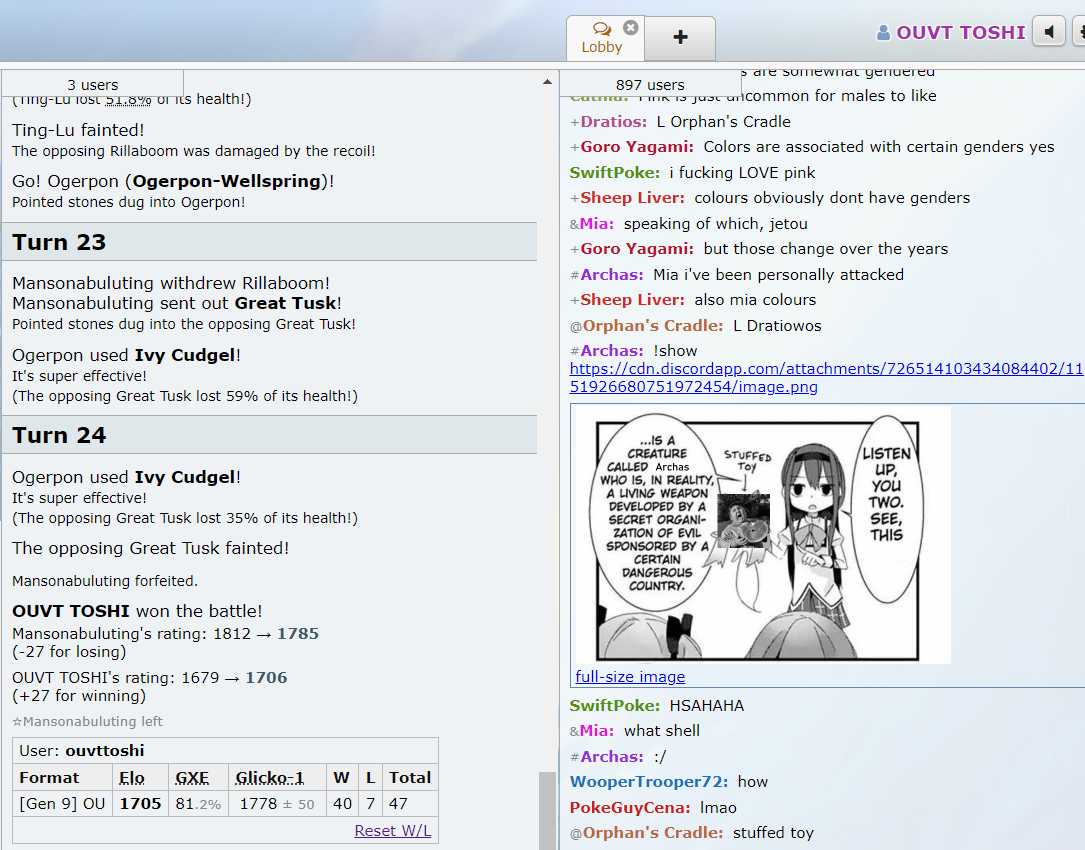Click the Lobby chat bubbles icon
This screenshot has height=850, width=1085.
[x=602, y=29]
